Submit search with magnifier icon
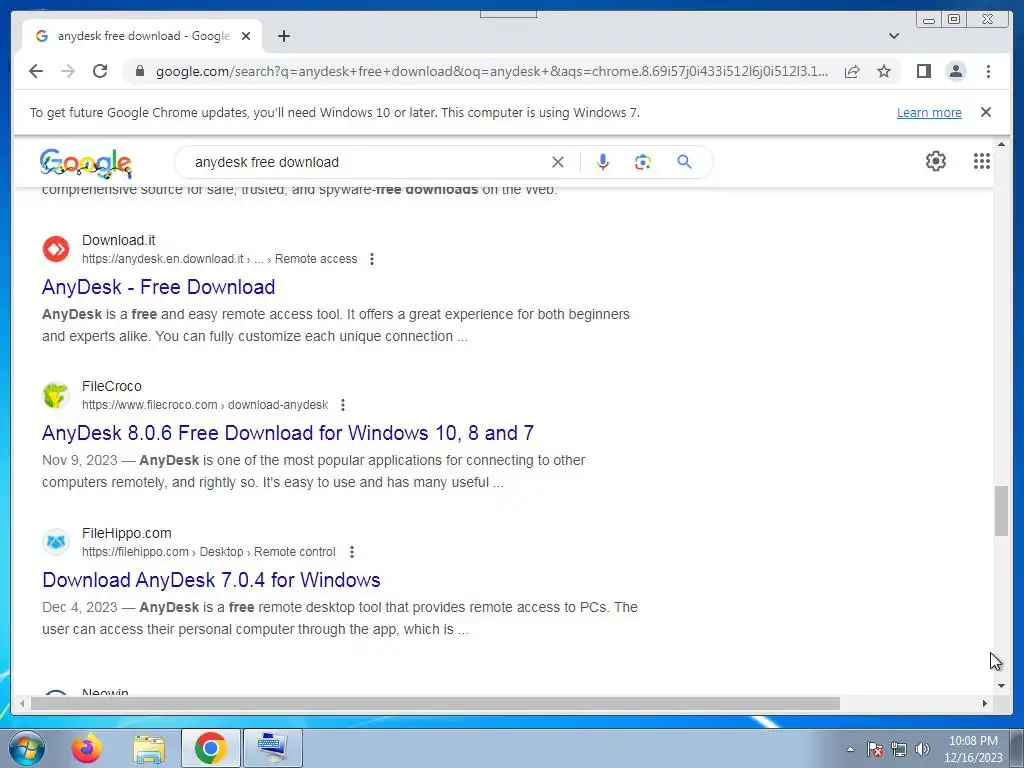The height and width of the screenshot is (768, 1024). click(684, 162)
